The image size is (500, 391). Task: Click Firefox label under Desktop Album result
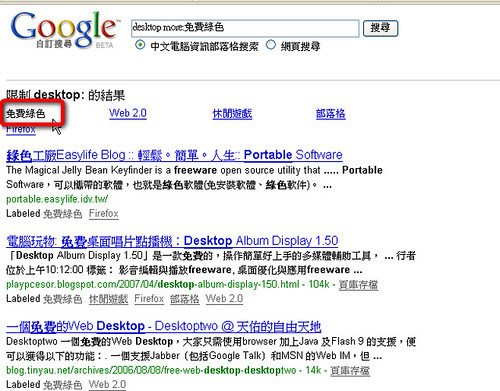pyautogui.click(x=149, y=299)
